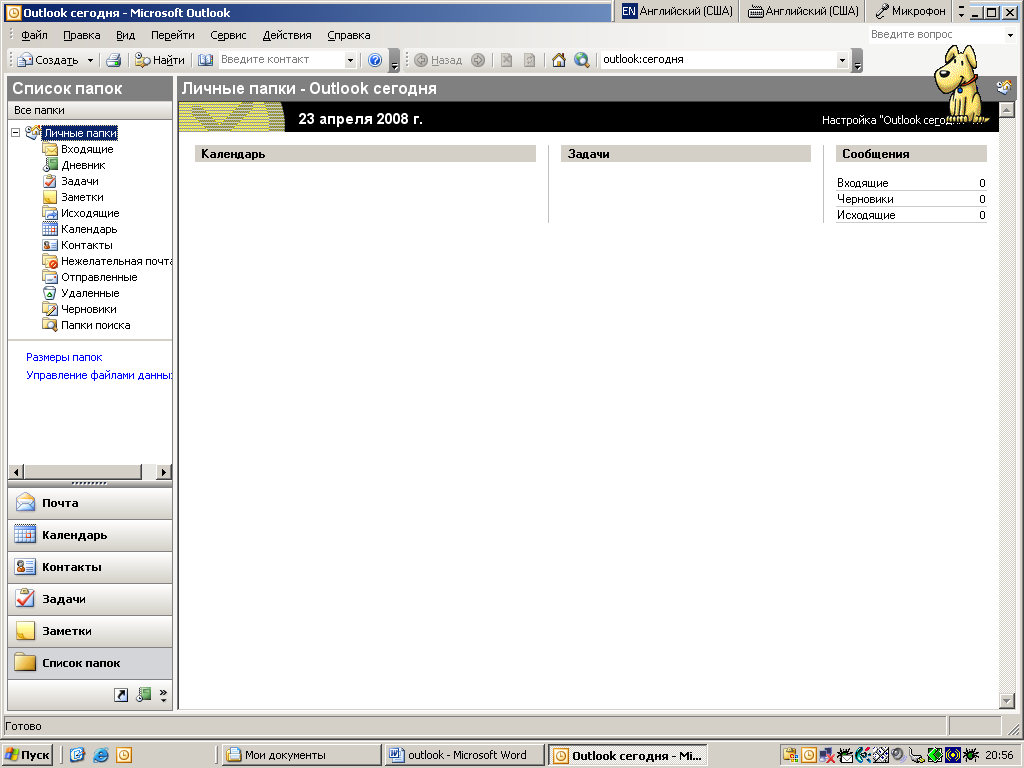Open the Перейти menu
The image size is (1024, 768).
coord(172,35)
